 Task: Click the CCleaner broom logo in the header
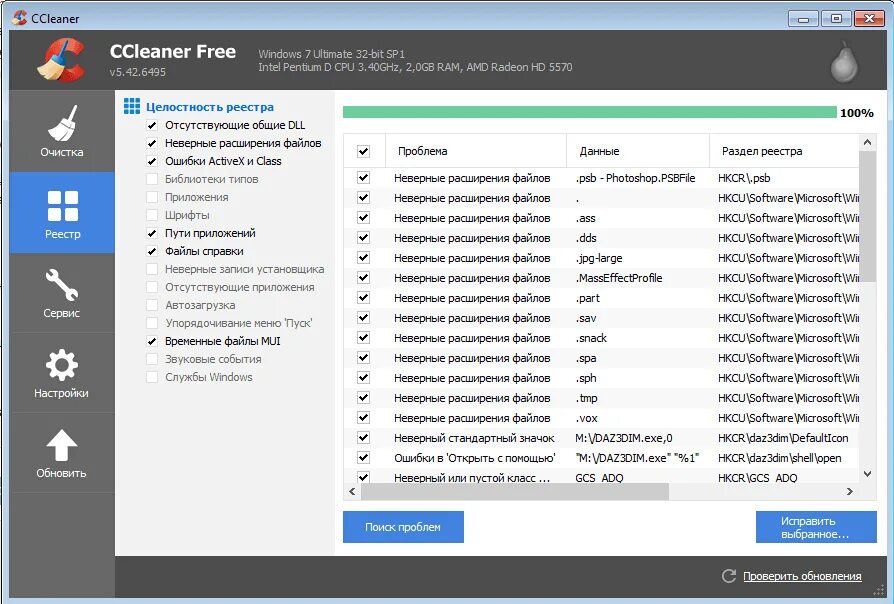(62, 59)
